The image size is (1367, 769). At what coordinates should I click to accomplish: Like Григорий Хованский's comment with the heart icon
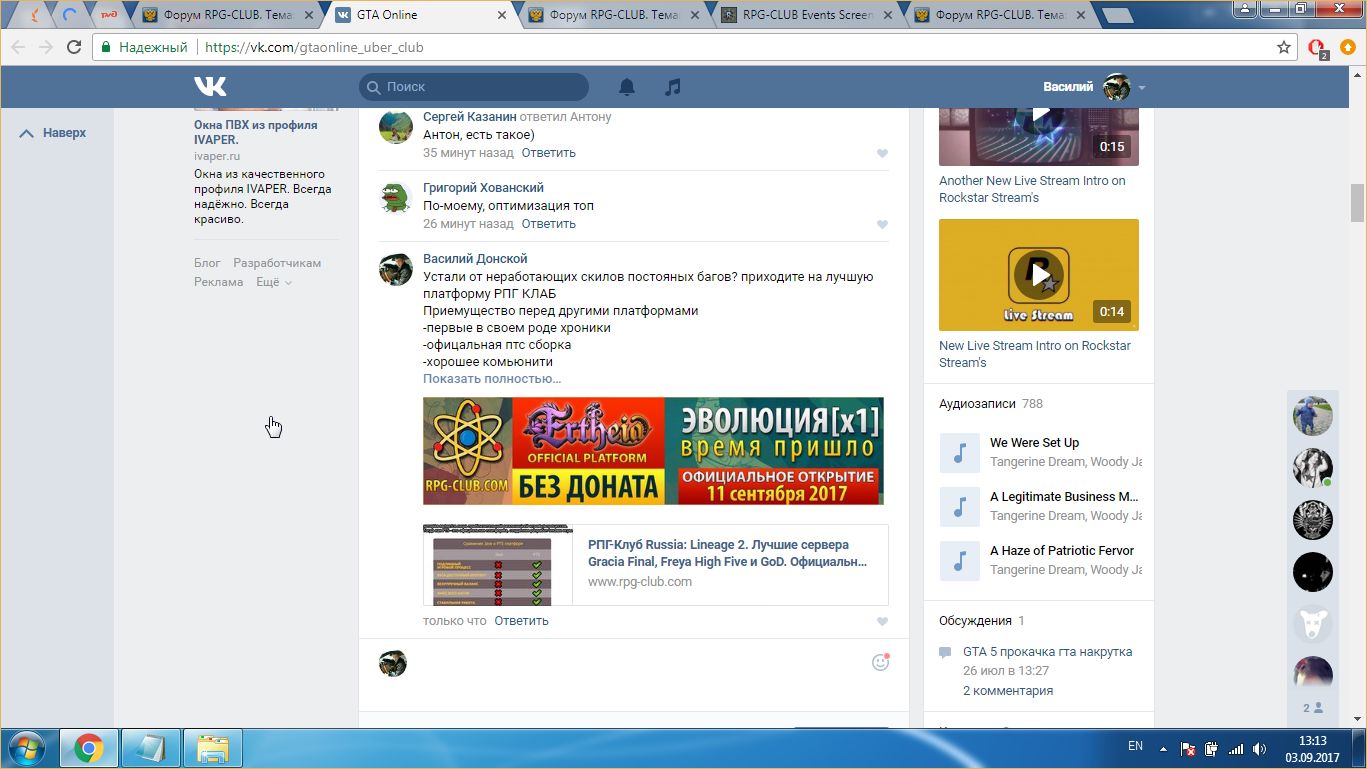pos(882,224)
